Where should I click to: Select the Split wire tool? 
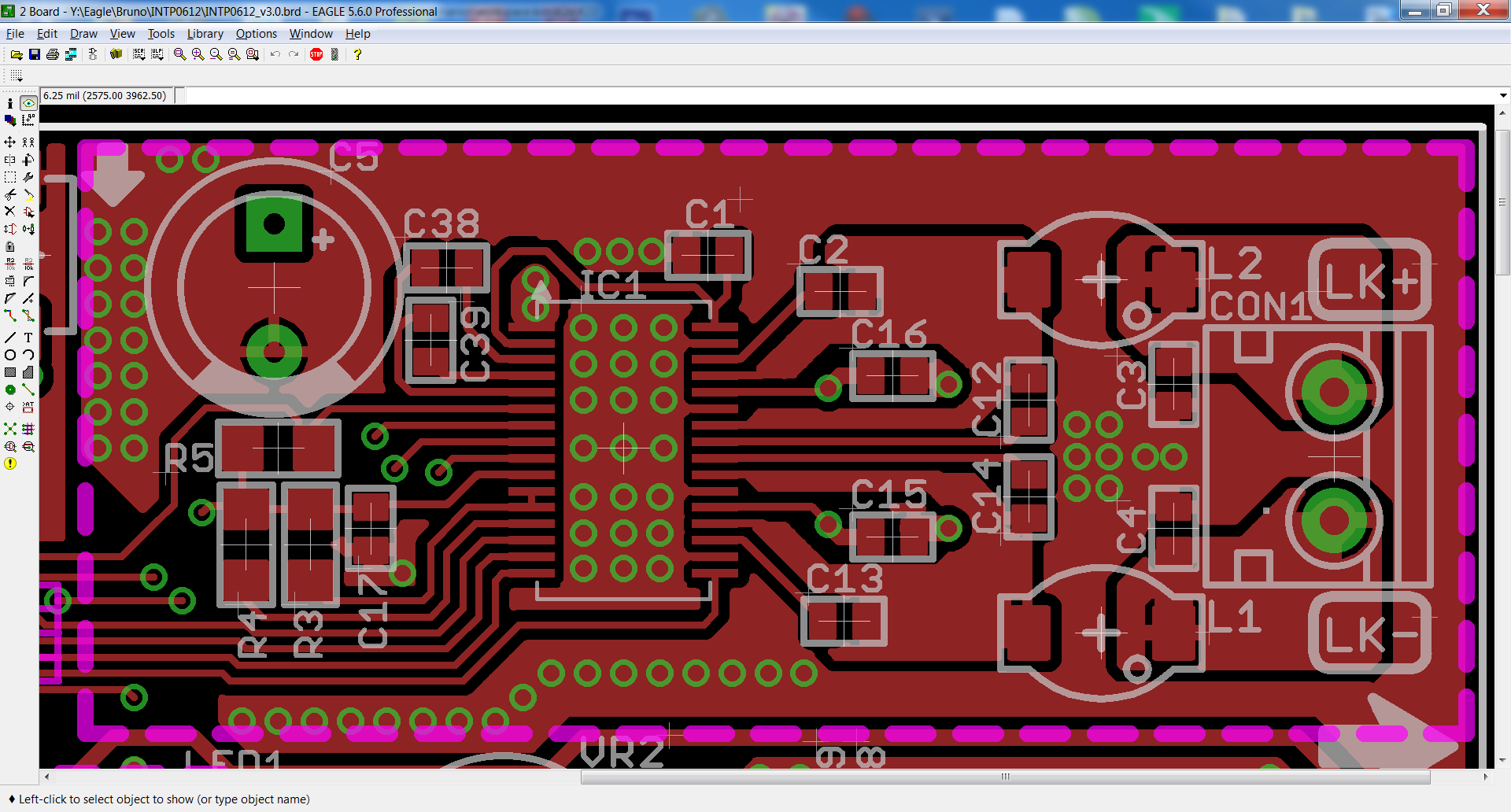point(10,298)
